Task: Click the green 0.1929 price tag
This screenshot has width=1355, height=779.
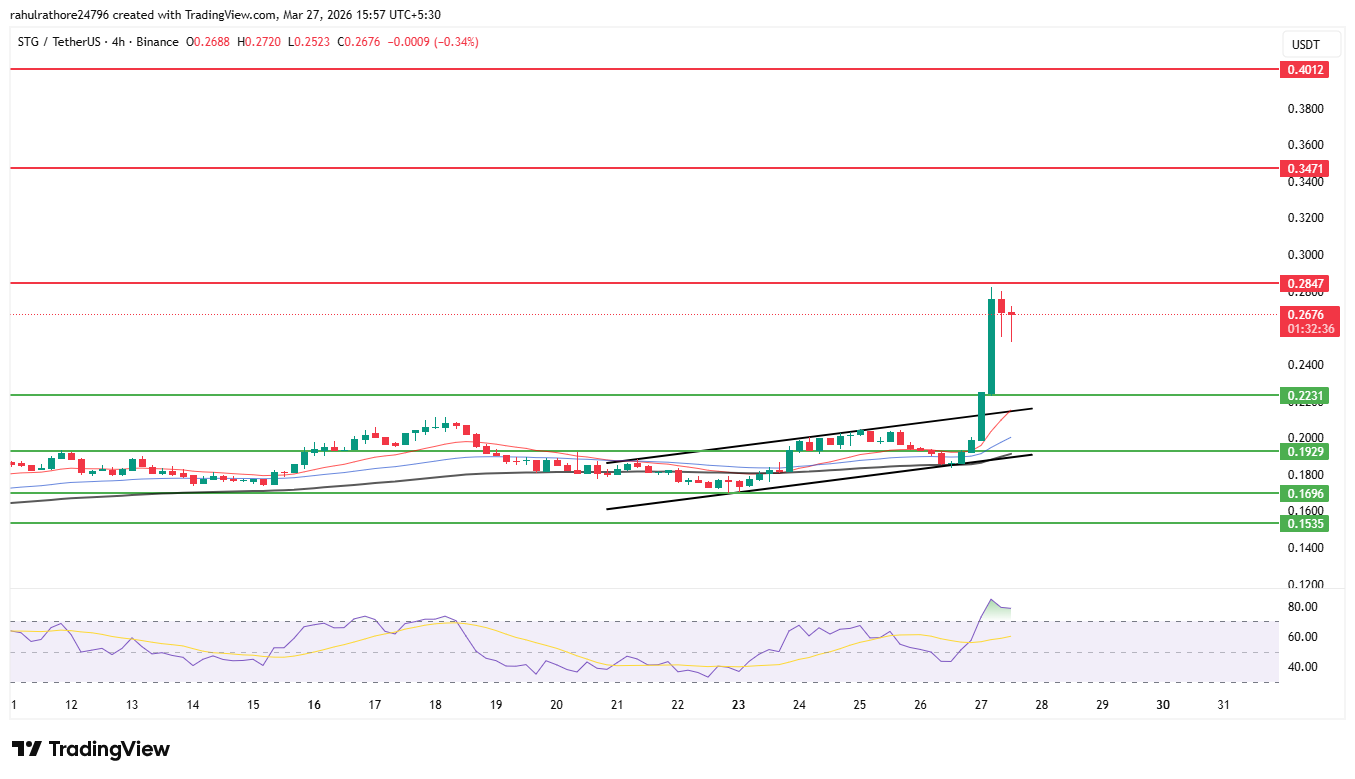Action: click(x=1306, y=452)
